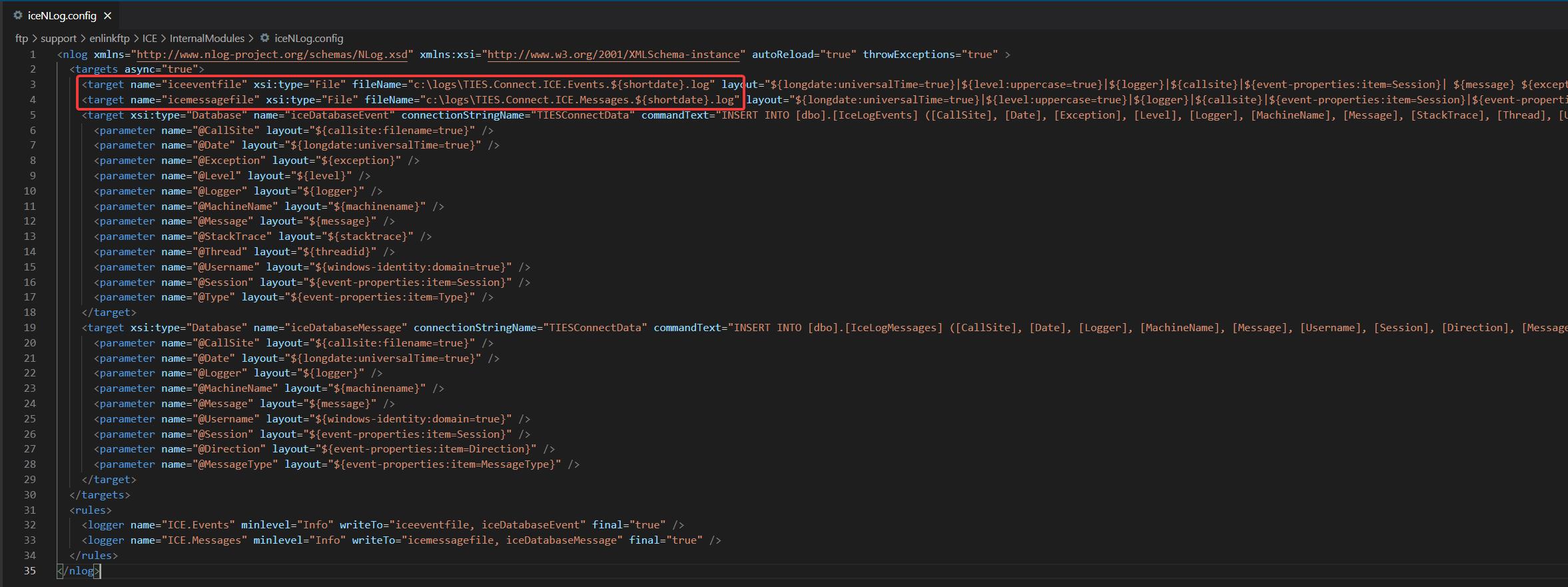This screenshot has height=587, width=1568.
Task: Click the ICE breadcrumb folder
Action: pos(150,39)
